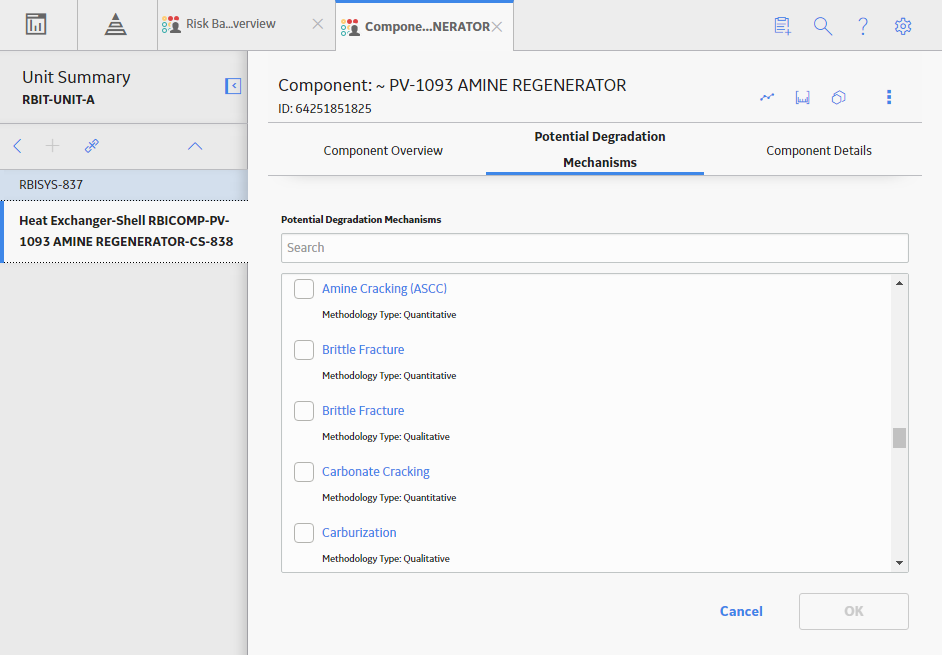Switch to the Component Details tab
942x655 pixels.
[x=818, y=150]
